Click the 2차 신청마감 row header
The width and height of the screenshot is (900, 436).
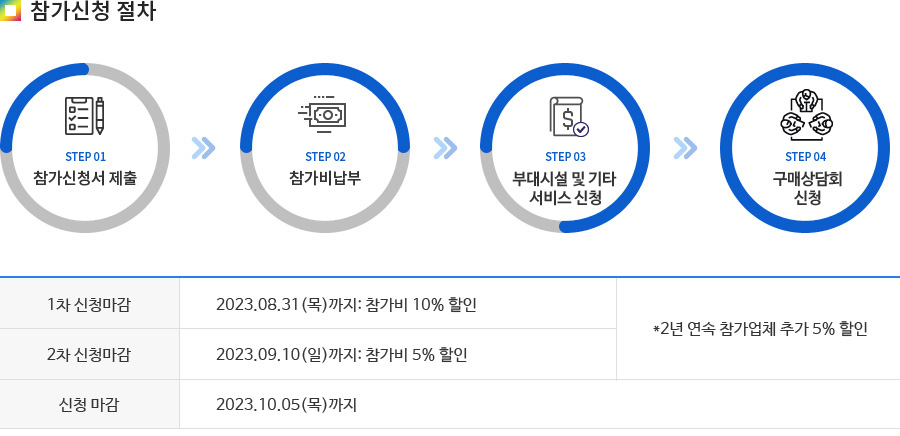click(x=90, y=355)
